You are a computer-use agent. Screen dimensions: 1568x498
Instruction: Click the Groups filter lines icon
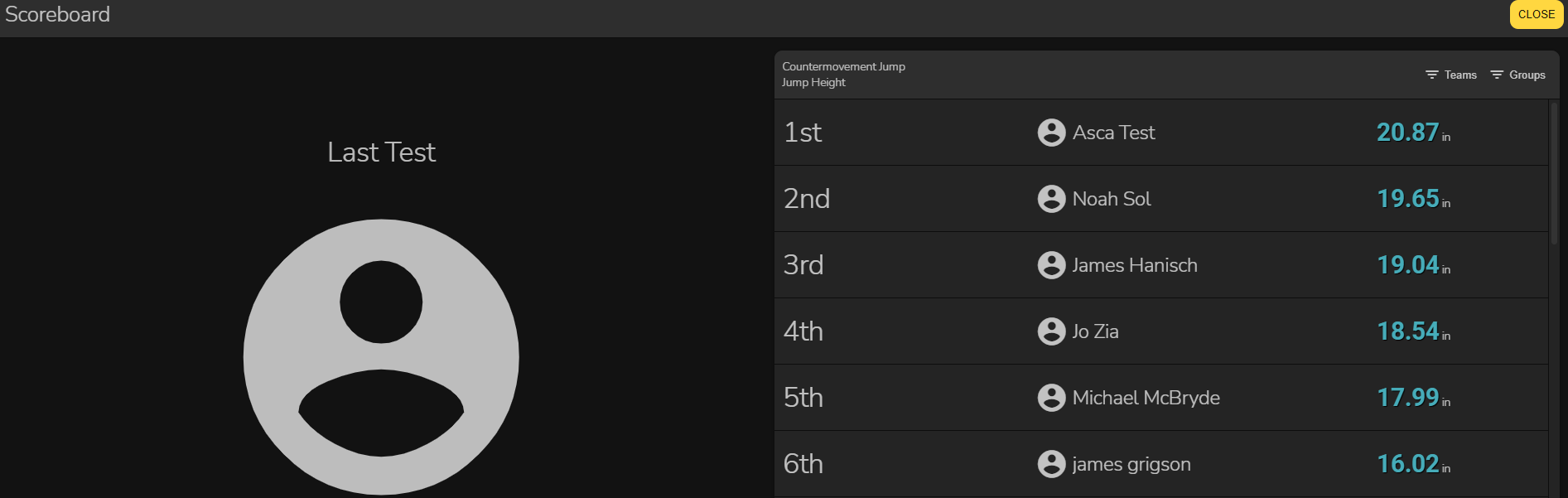coord(1497,75)
